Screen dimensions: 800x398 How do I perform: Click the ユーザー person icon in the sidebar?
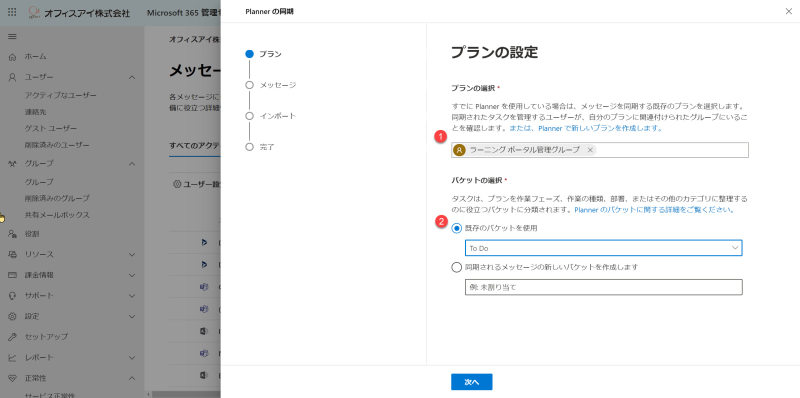click(13, 77)
